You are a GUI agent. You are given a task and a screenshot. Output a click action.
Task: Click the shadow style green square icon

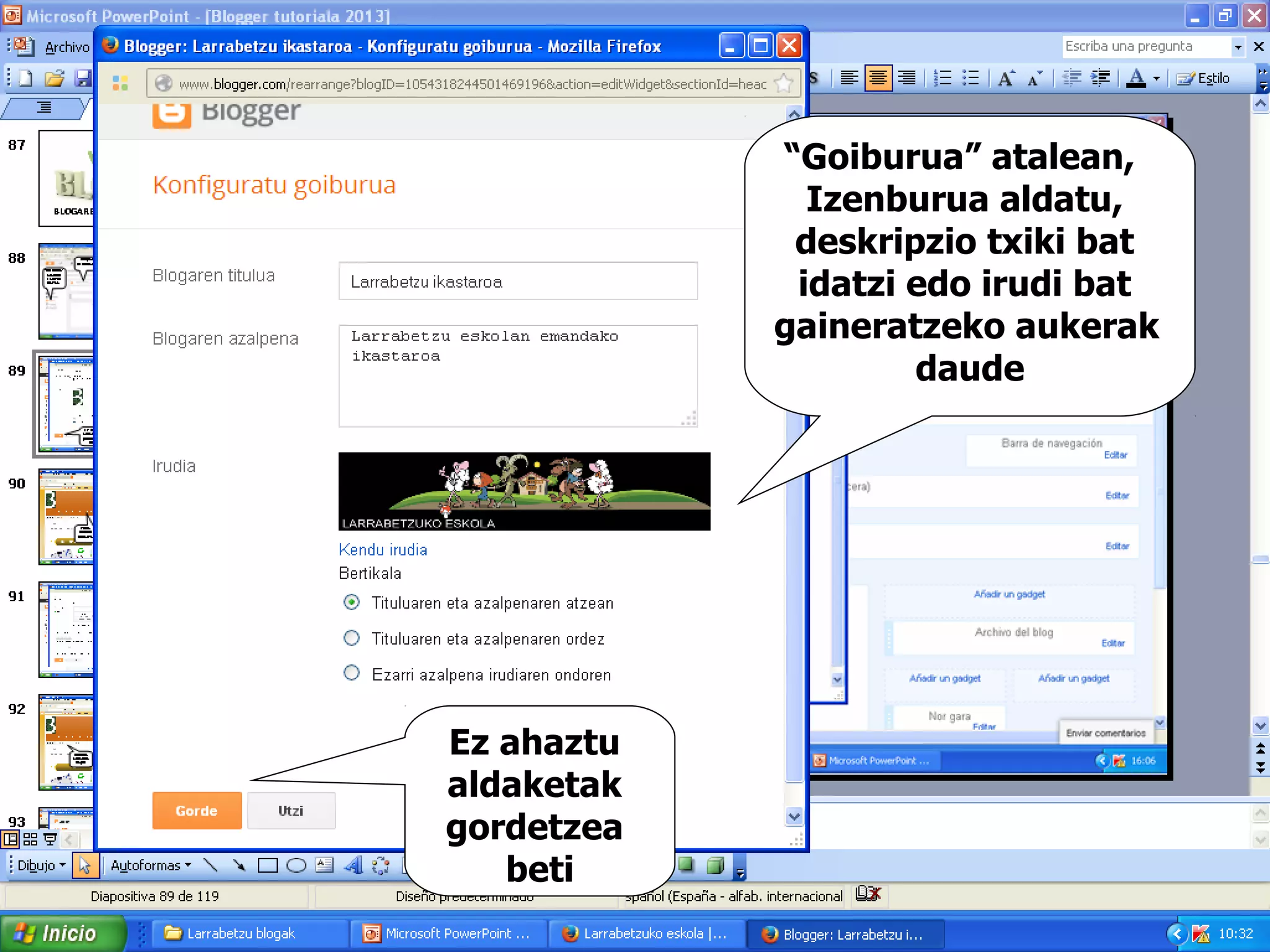coord(686,865)
